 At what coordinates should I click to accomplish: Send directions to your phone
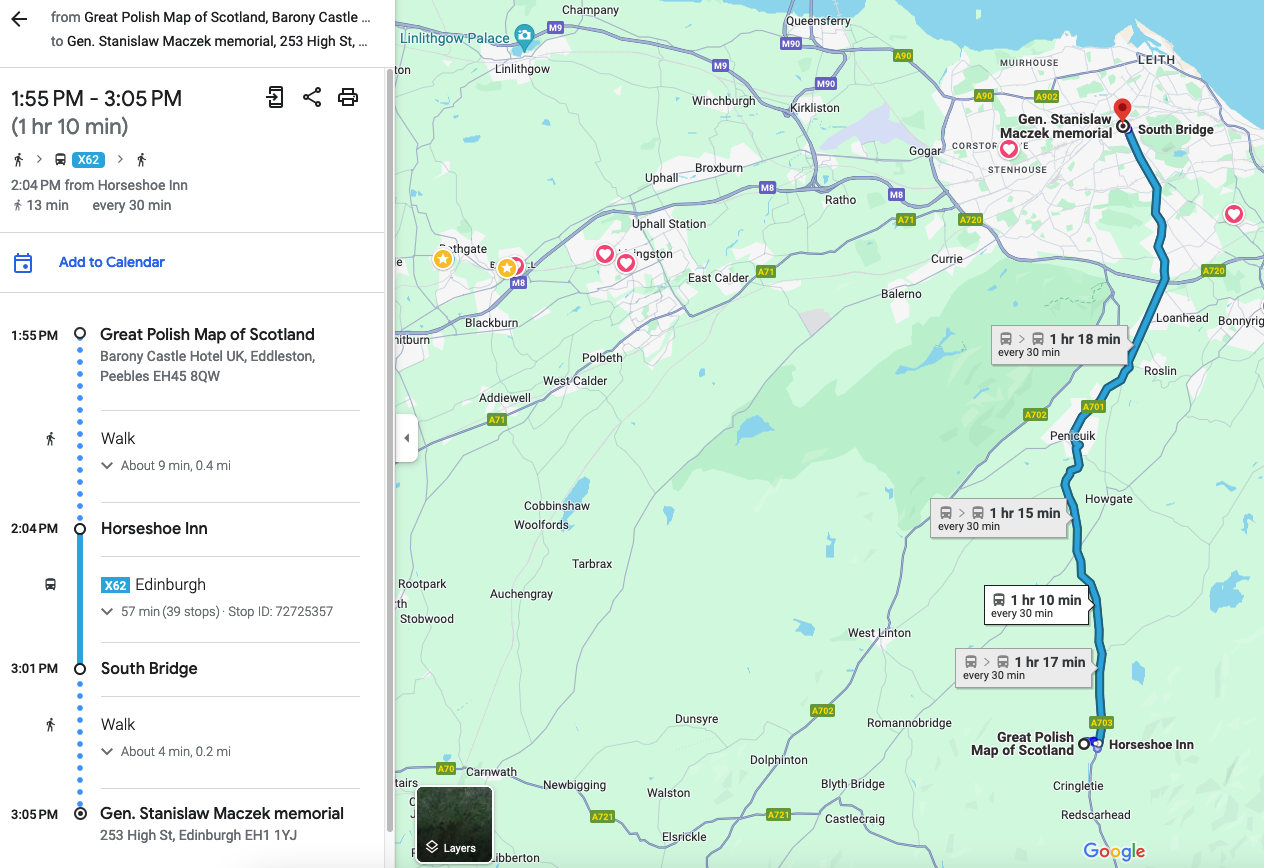click(275, 97)
